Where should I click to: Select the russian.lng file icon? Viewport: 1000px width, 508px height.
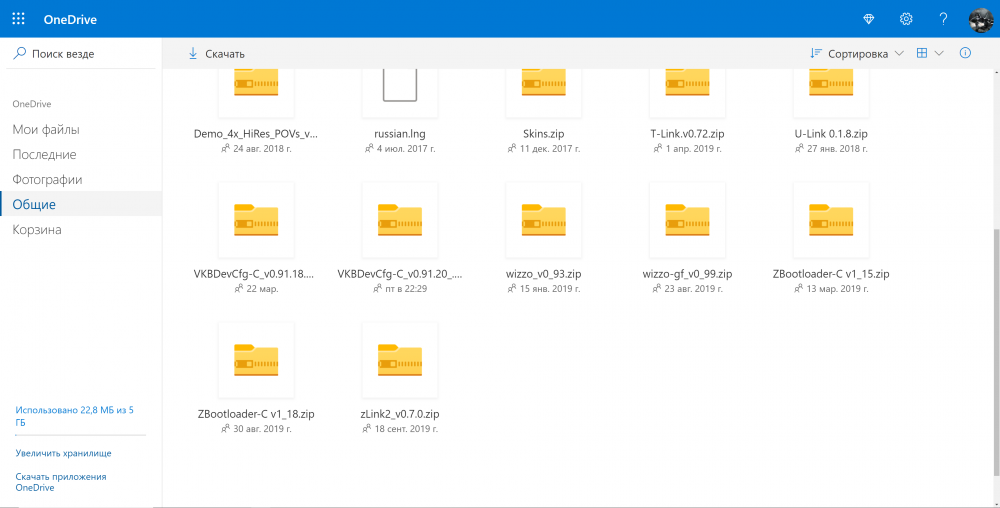pos(400,83)
